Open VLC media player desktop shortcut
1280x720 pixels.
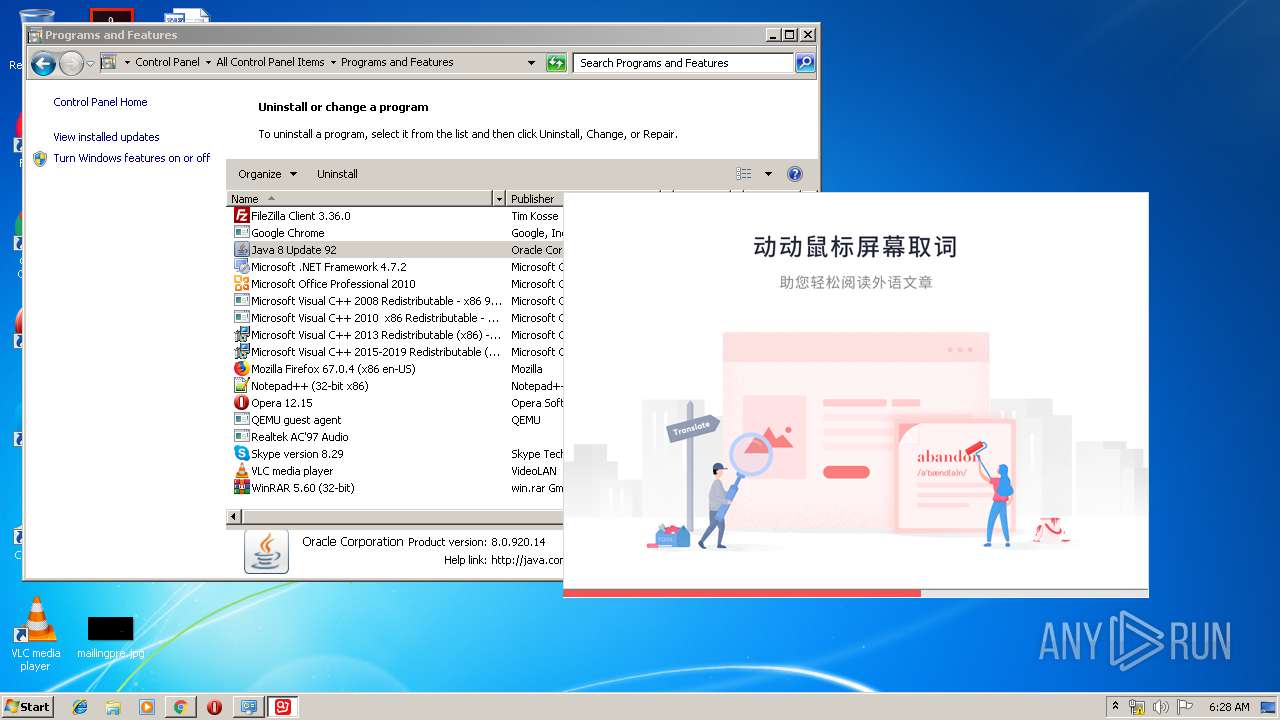pos(35,633)
